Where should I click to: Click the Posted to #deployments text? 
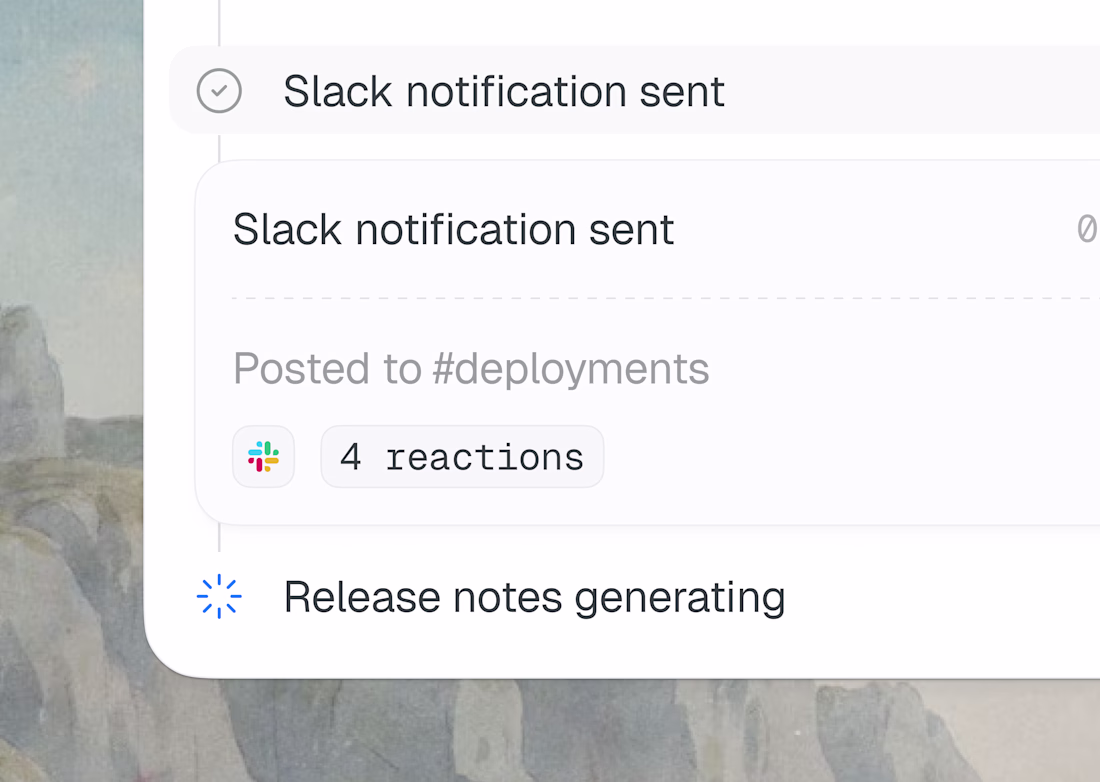tap(471, 368)
